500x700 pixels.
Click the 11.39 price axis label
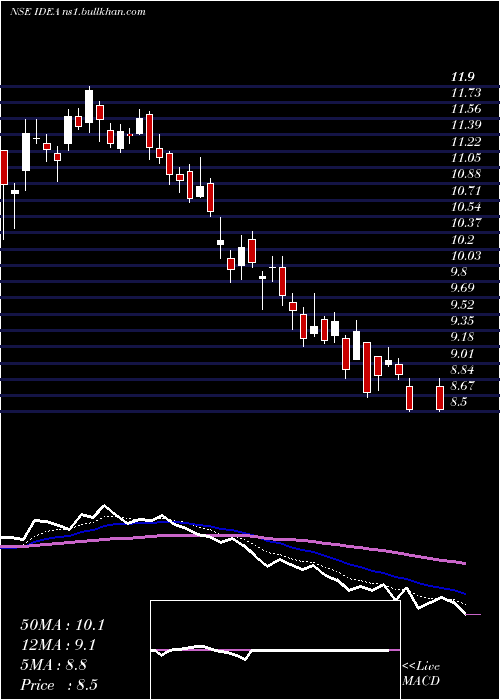click(466, 125)
